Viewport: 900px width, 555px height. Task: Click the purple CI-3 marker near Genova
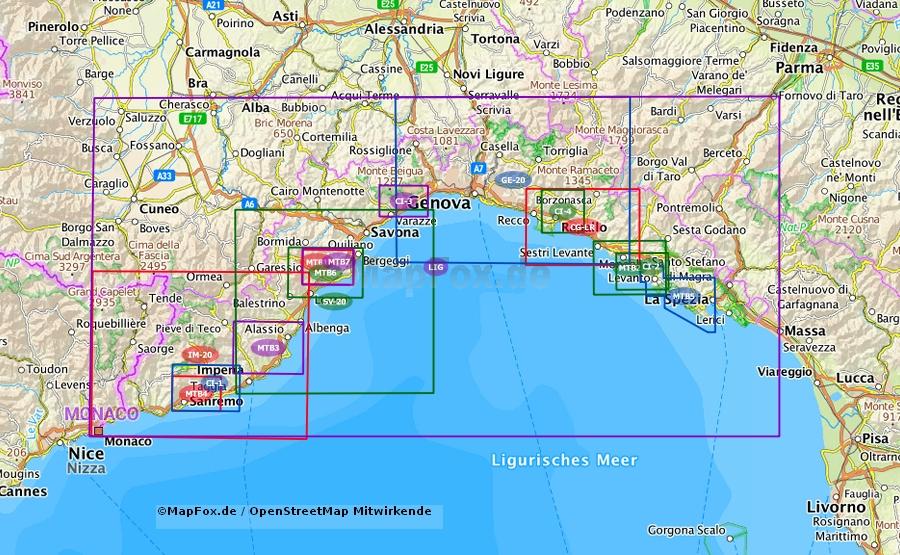click(404, 201)
